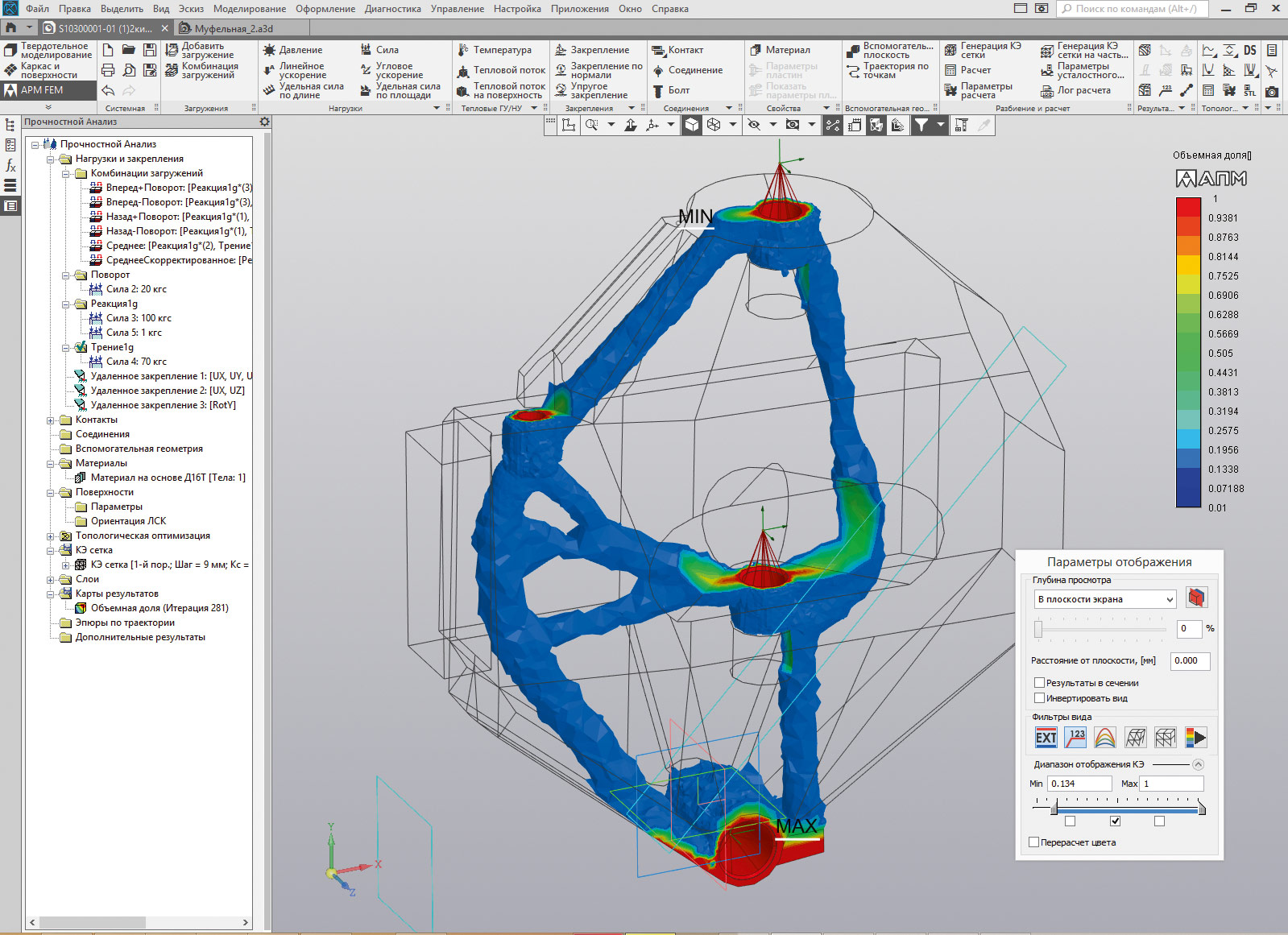Add a Закрепление constraint
Screen dimensions: 1288x935
[x=592, y=50]
